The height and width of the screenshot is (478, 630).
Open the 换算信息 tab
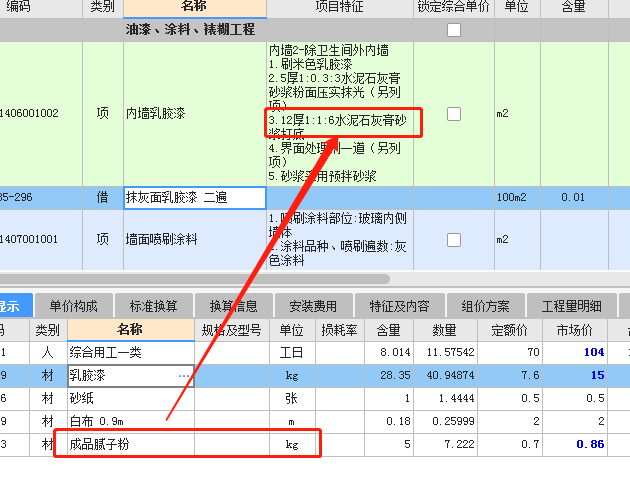[233, 306]
